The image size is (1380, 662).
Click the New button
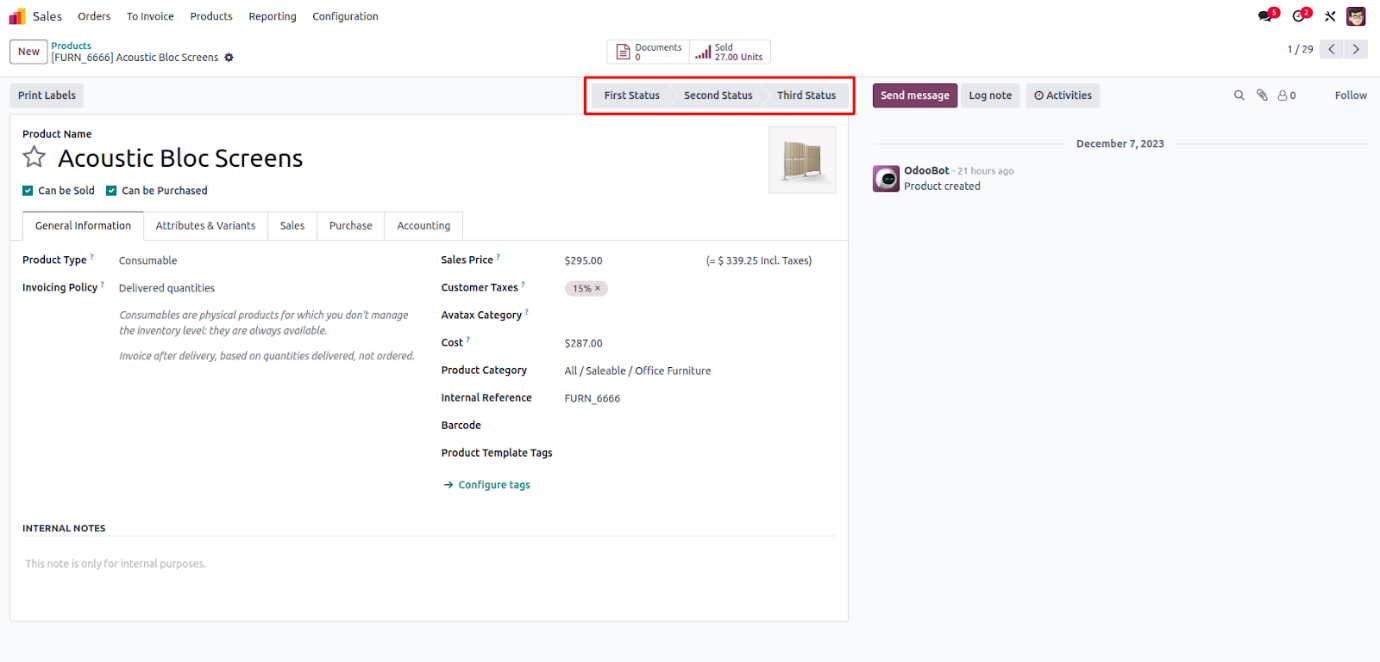[x=29, y=52]
